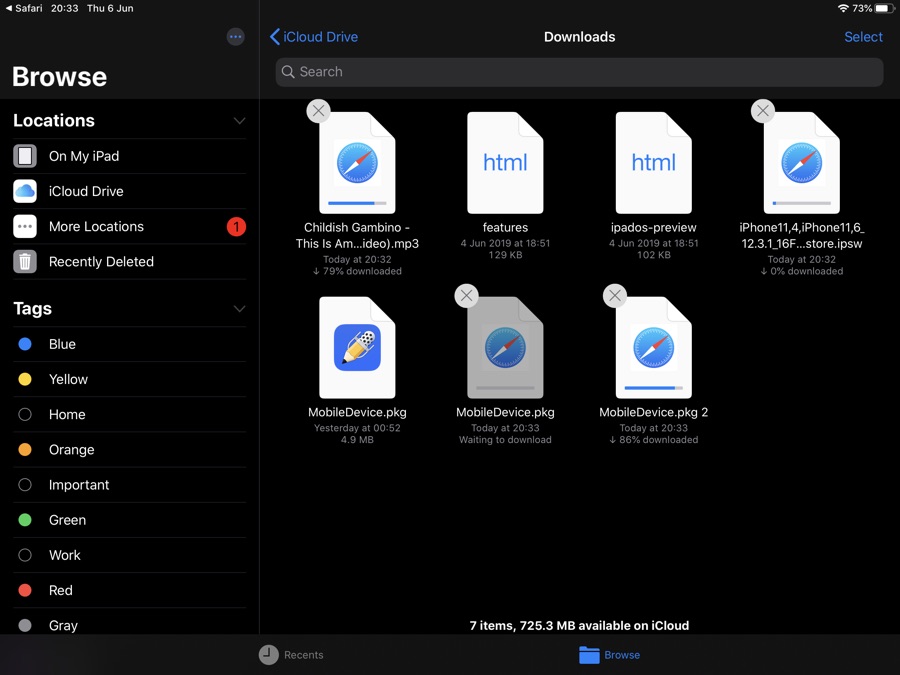Open the MobileDevice.pkg 2 file thumbnail
This screenshot has height=675, width=900.
[653, 347]
